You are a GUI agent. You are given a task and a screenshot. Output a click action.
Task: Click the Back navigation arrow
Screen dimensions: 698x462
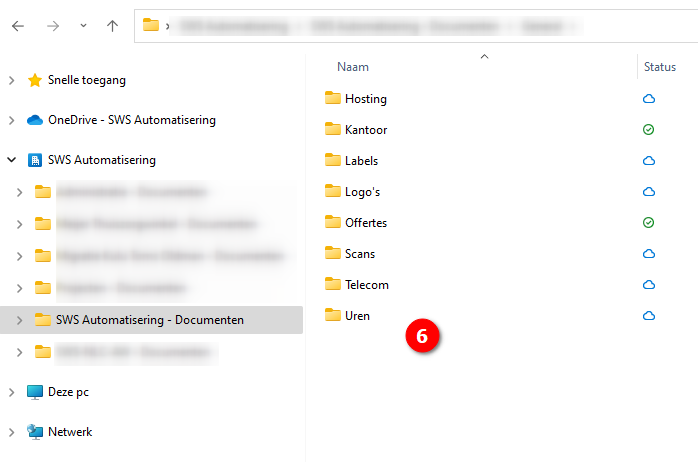tap(18, 26)
